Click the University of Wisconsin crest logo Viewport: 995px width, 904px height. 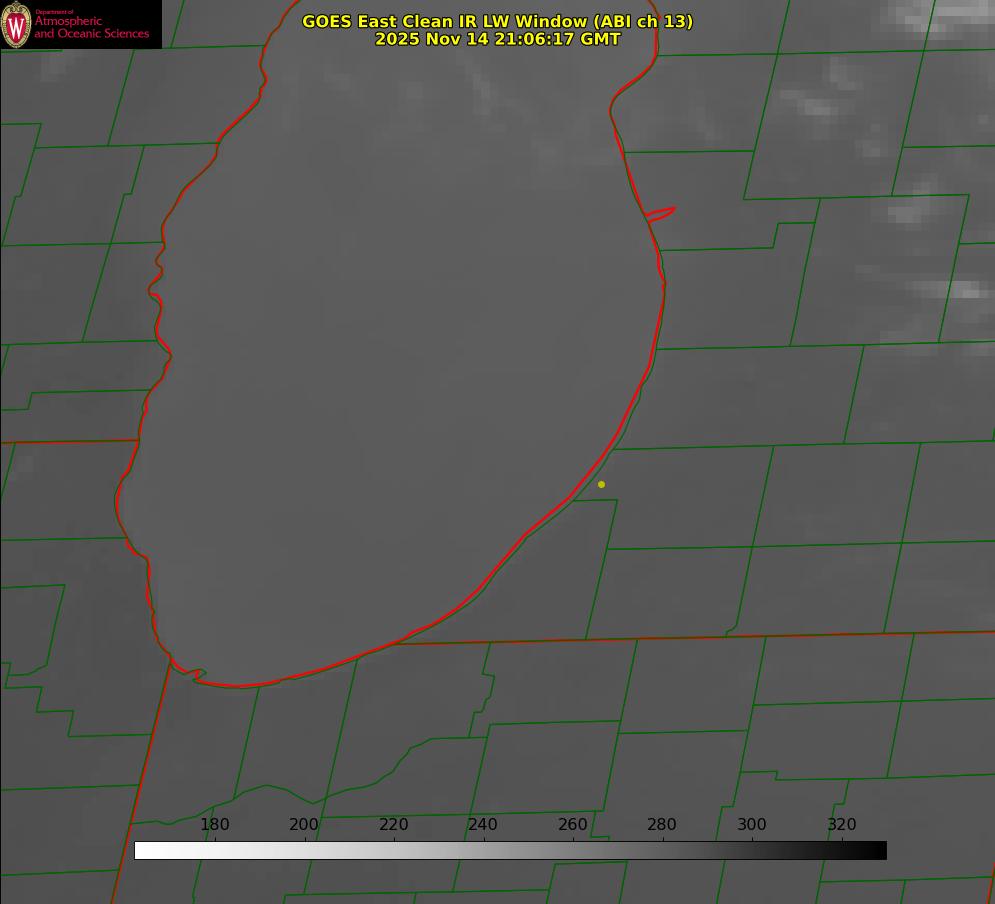16,24
